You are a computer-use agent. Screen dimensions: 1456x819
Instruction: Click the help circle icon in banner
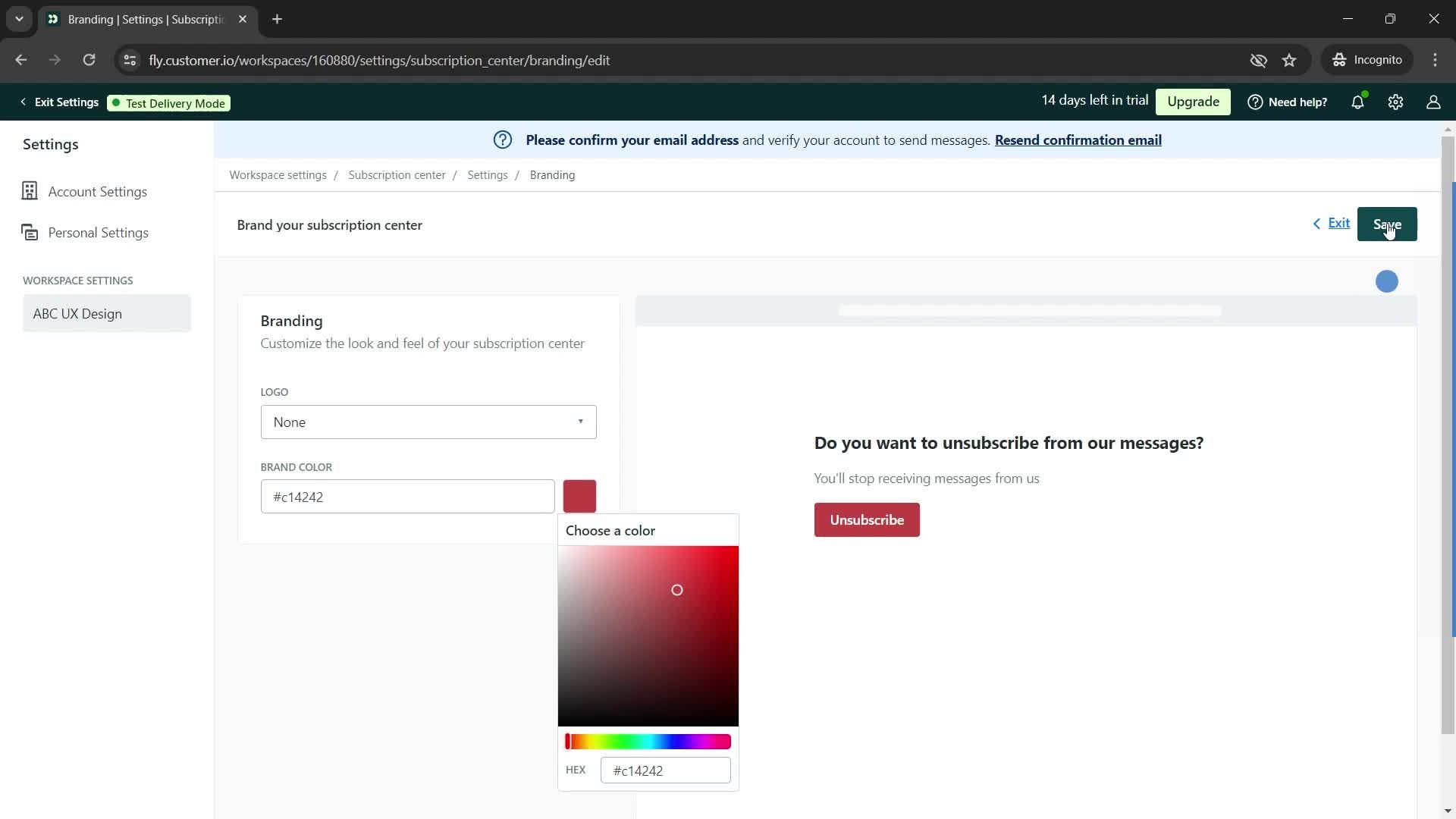pos(504,140)
